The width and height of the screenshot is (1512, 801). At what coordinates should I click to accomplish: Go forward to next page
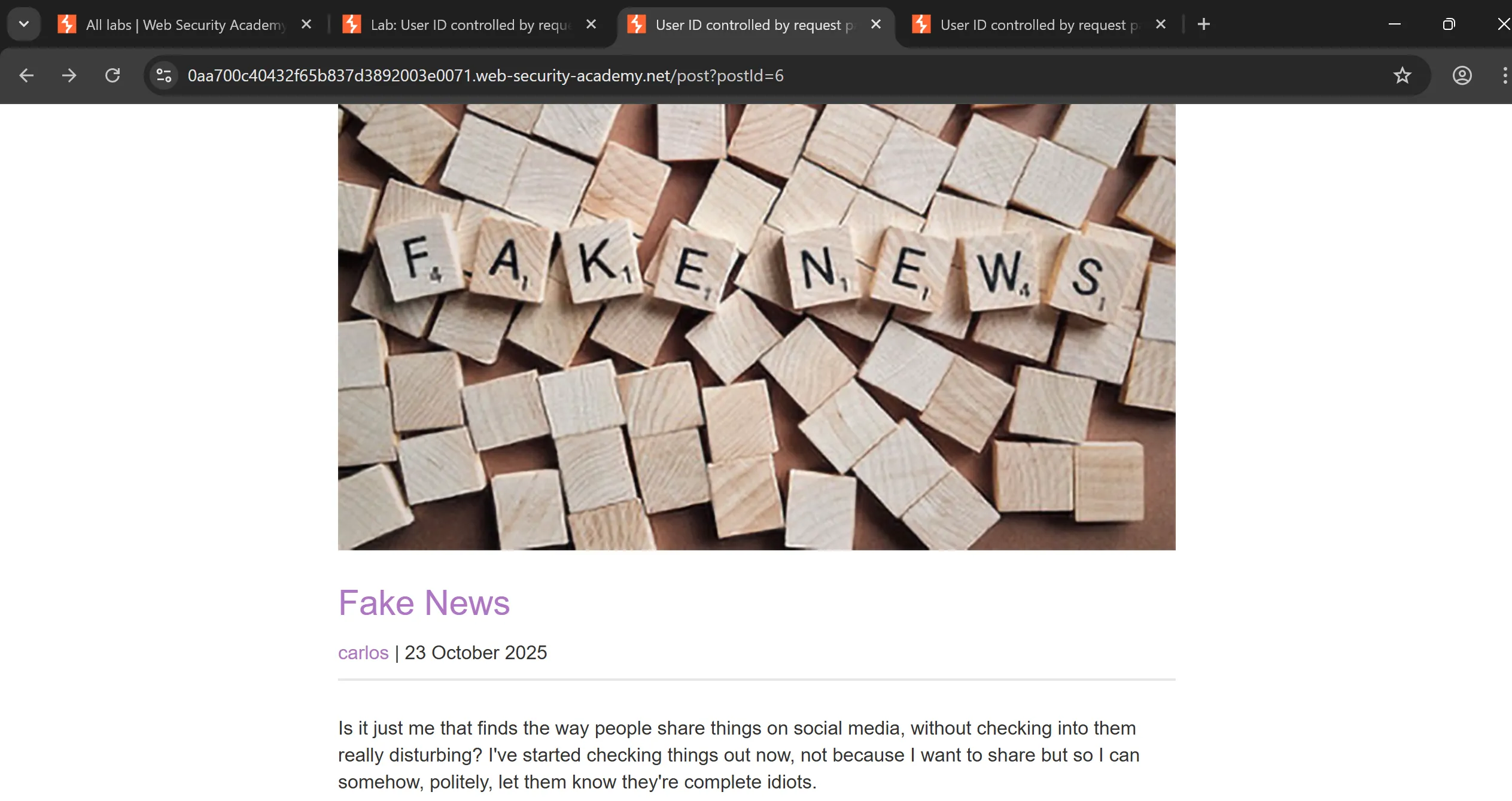pos(69,75)
